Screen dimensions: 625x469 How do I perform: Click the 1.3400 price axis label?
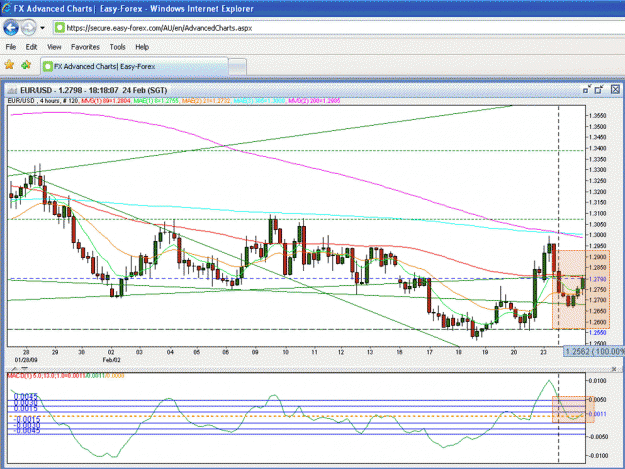click(597, 148)
